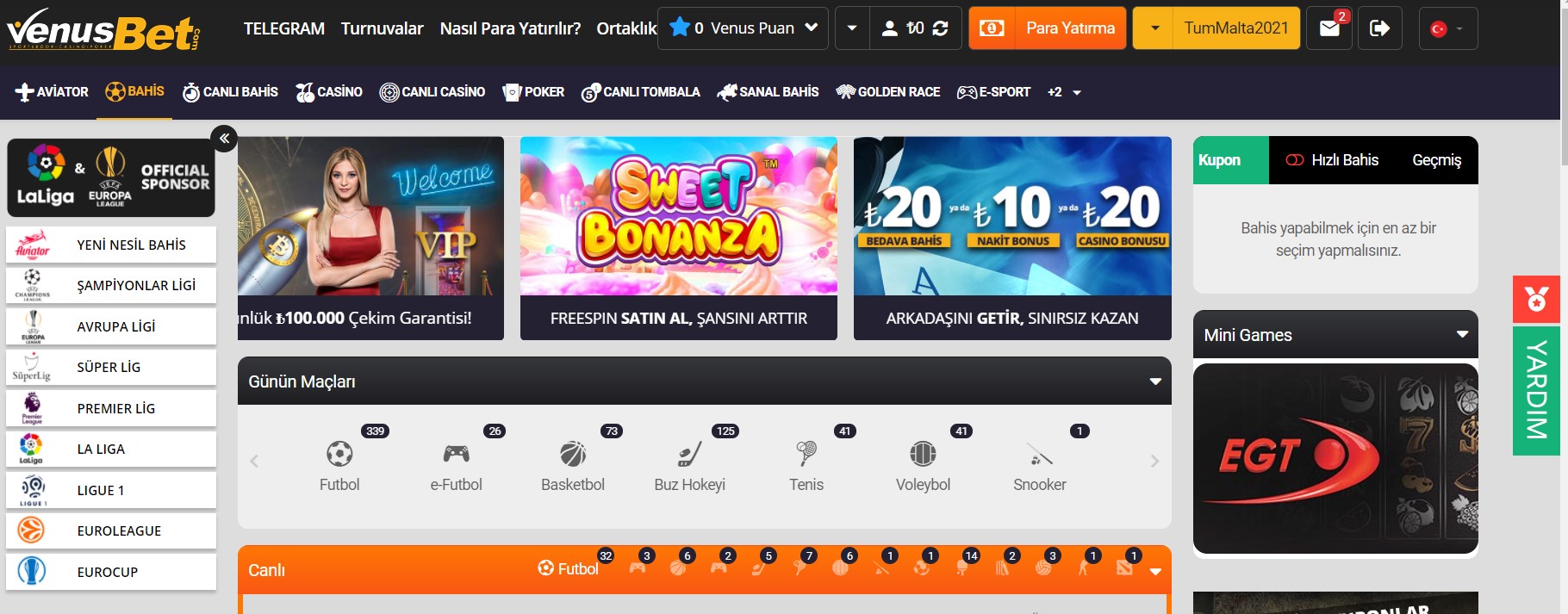This screenshot has width=1568, height=614.
Task: Select live tennis icon with 7 badge
Action: pos(800,567)
